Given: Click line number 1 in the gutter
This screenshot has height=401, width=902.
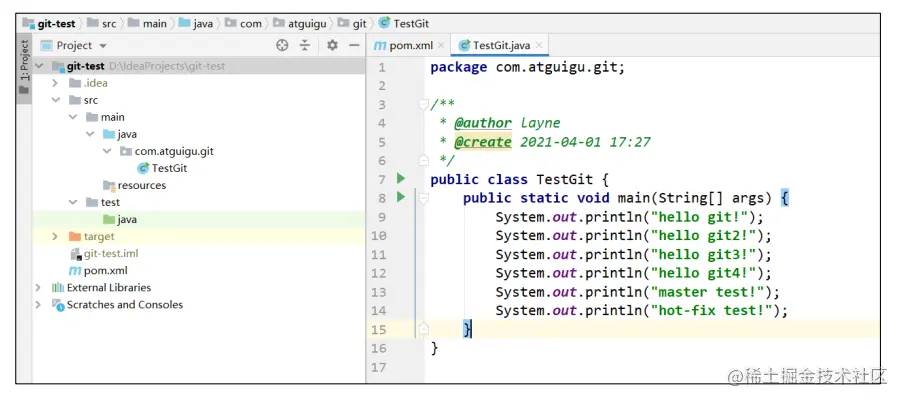Looking at the screenshot, I should (x=383, y=68).
